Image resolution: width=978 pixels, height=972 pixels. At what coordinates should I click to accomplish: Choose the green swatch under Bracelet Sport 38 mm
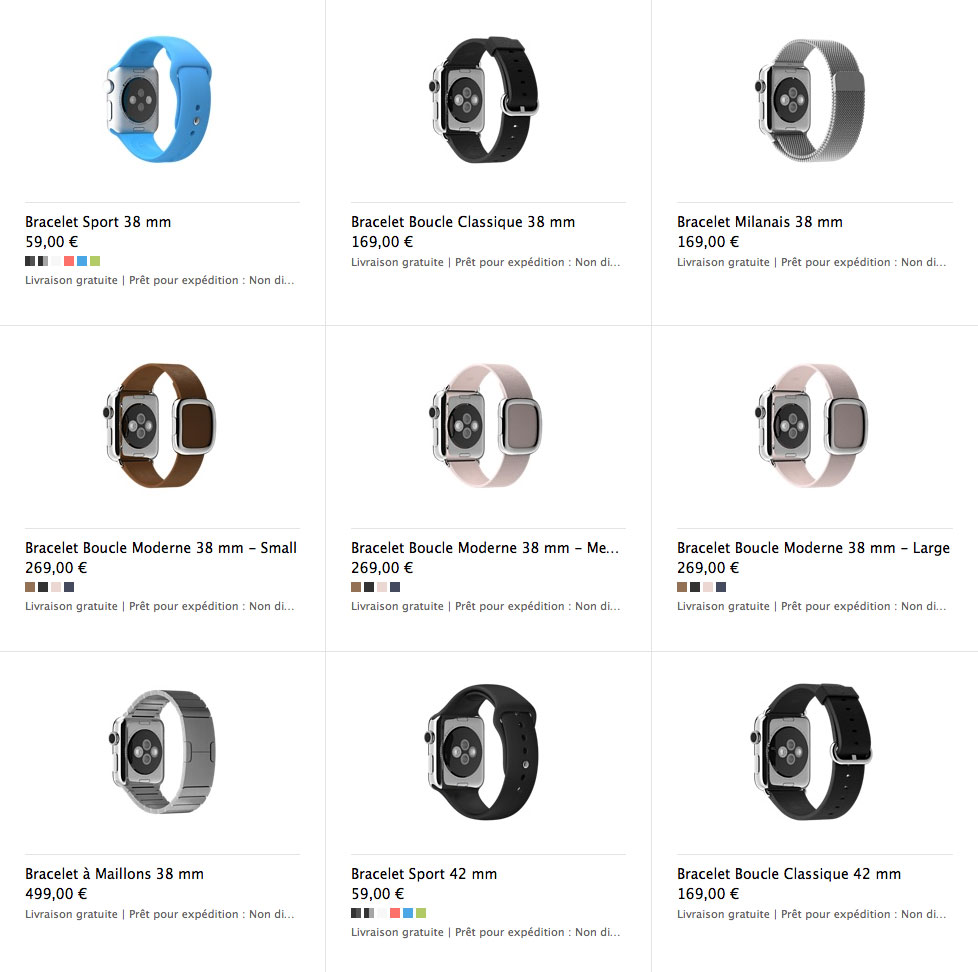click(95, 261)
